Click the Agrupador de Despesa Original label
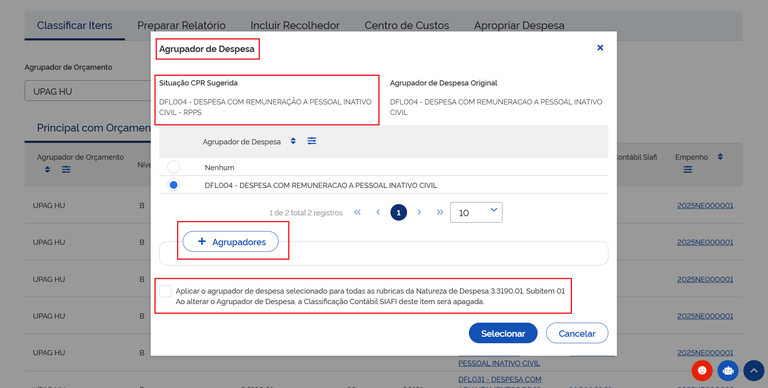This screenshot has height=388, width=768. pyautogui.click(x=443, y=83)
